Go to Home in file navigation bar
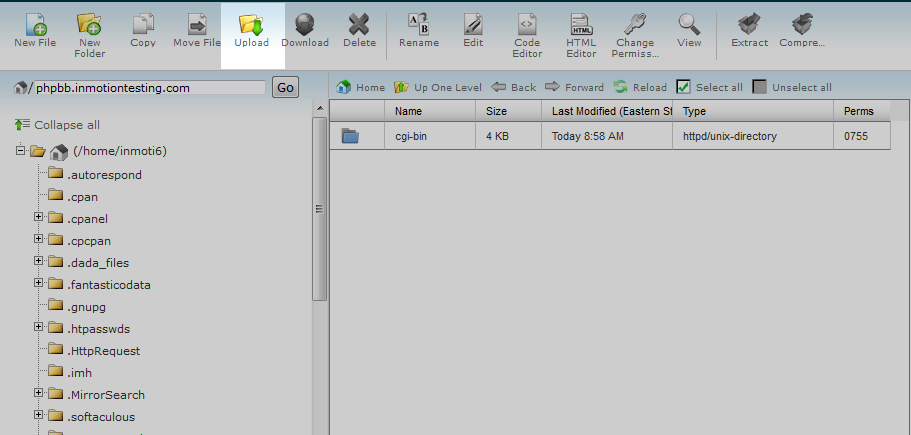Viewport: 911px width, 435px height. (360, 87)
